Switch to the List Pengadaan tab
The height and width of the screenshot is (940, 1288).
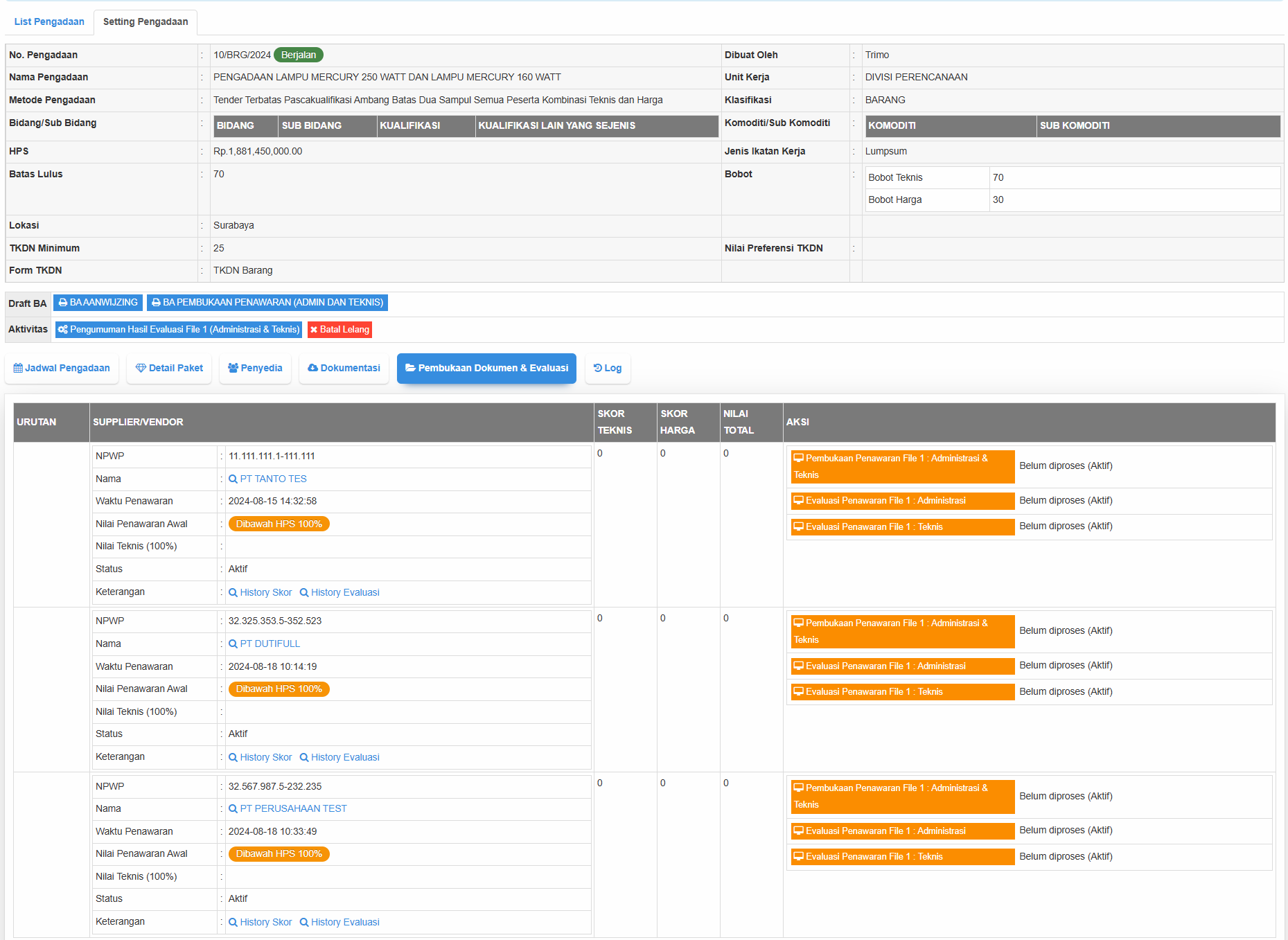[49, 22]
